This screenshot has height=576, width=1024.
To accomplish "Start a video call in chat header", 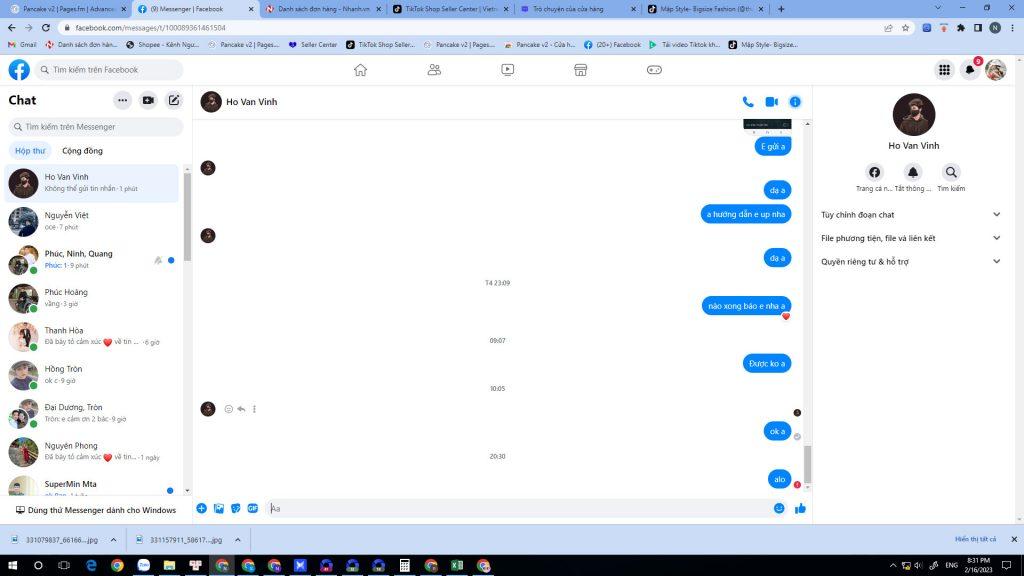I will click(771, 102).
